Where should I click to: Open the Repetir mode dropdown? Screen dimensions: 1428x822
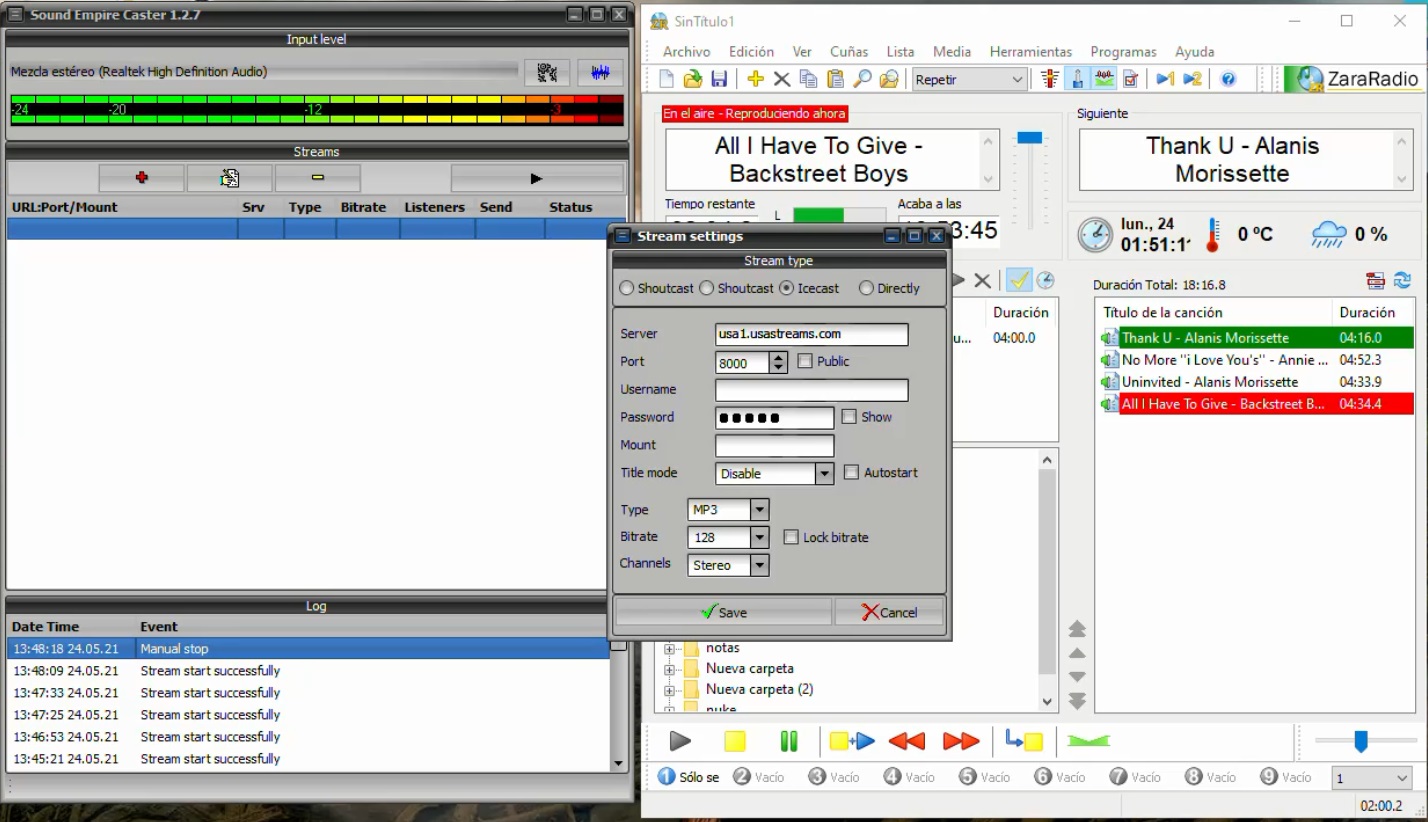tap(969, 79)
